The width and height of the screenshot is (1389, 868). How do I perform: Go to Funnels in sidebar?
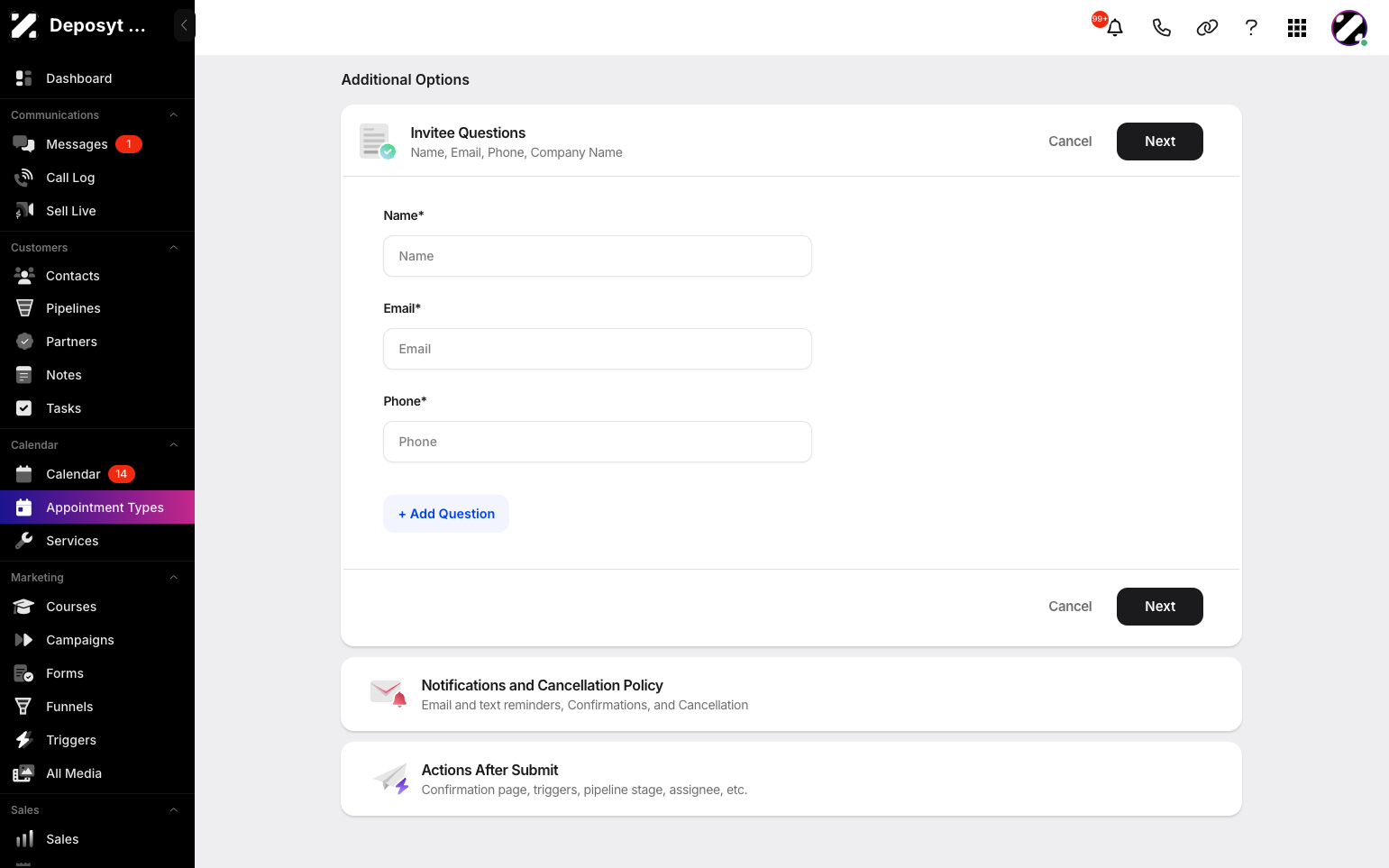click(x=97, y=707)
